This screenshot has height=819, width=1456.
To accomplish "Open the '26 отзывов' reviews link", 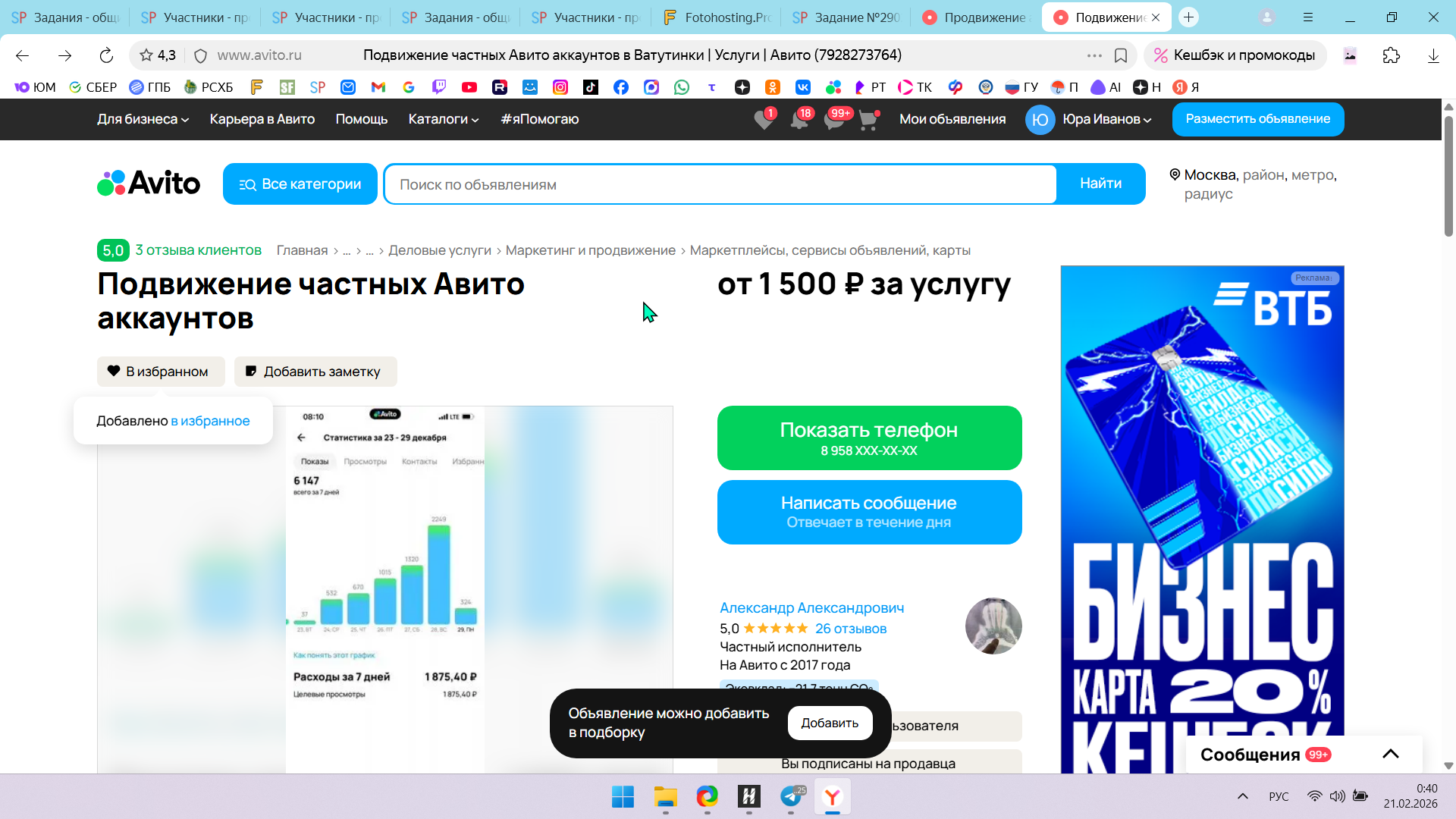I will pyautogui.click(x=850, y=629).
